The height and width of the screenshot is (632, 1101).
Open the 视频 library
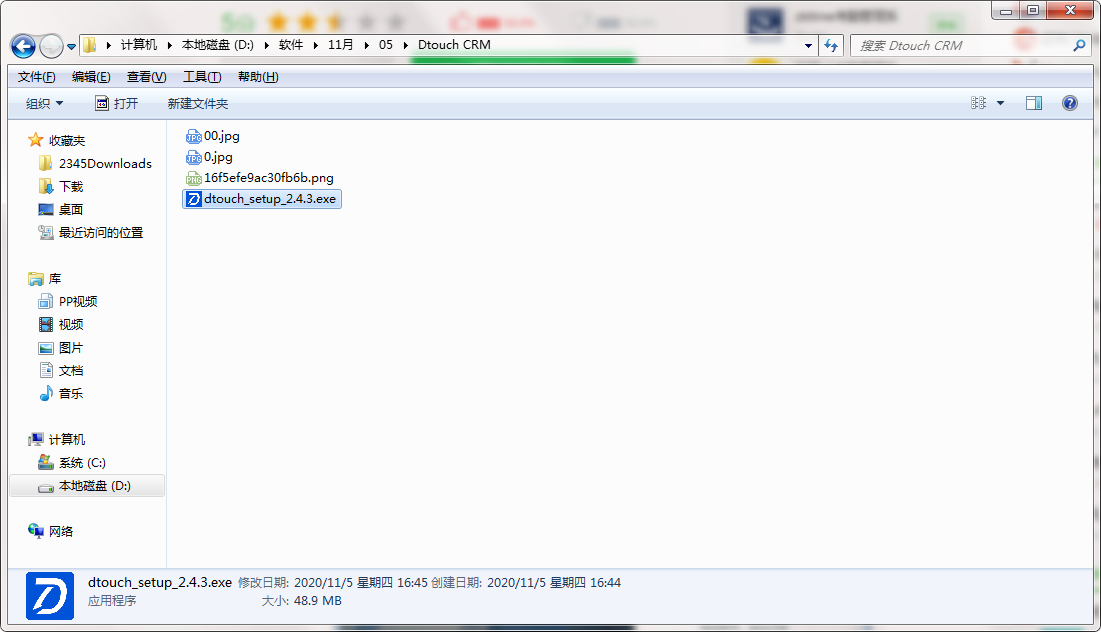coord(71,324)
